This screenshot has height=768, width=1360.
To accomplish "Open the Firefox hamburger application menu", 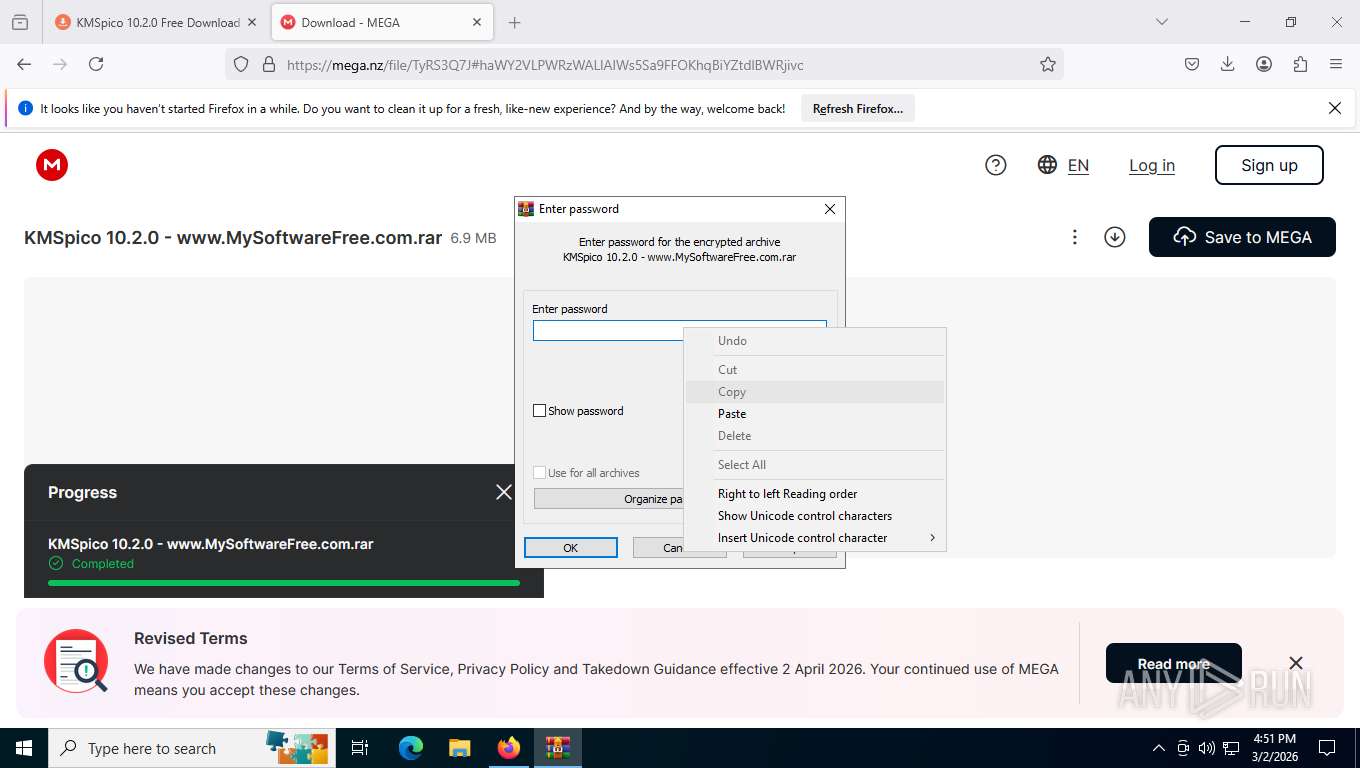I will 1336,64.
